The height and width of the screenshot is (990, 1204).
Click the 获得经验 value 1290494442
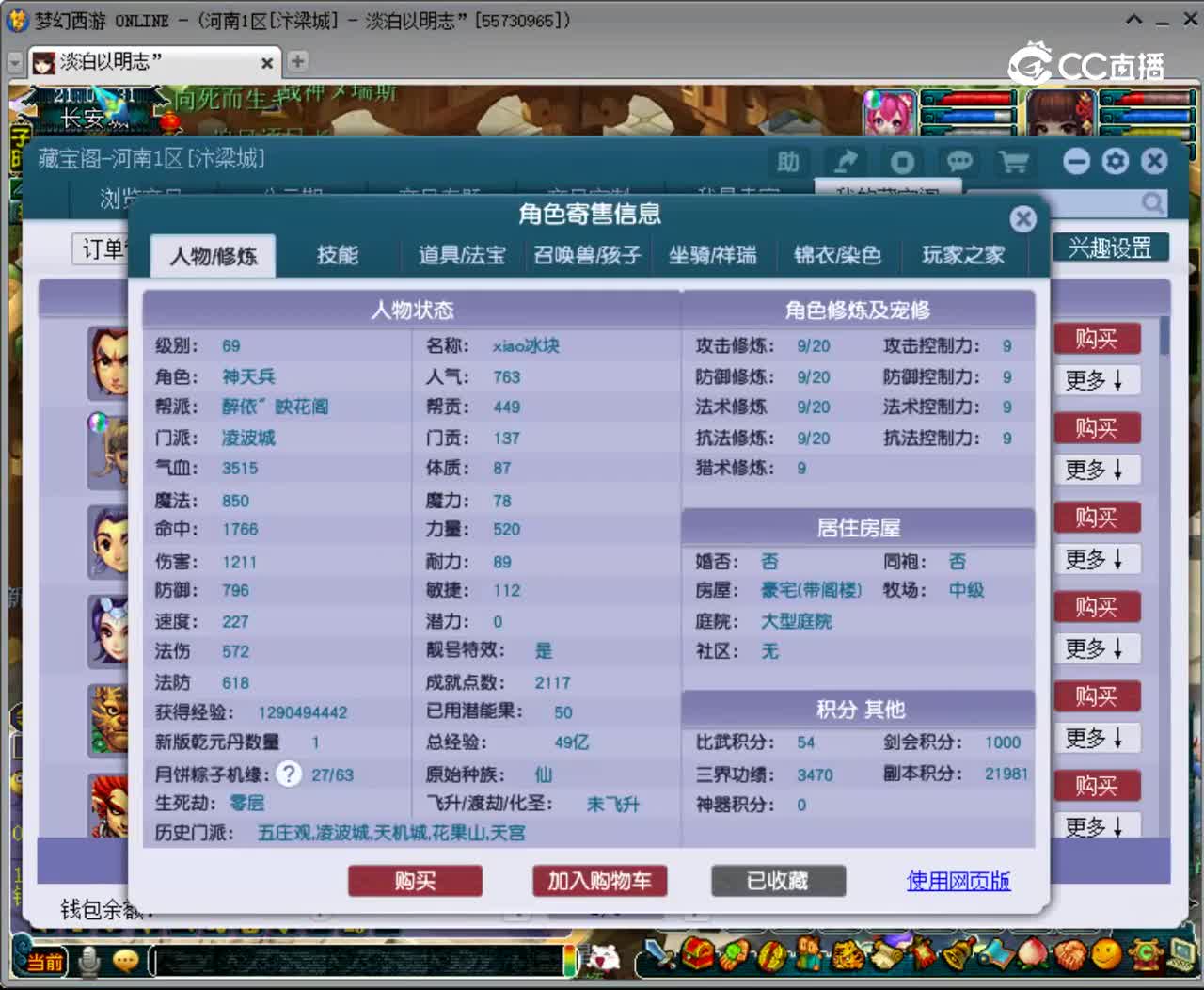pos(303,712)
